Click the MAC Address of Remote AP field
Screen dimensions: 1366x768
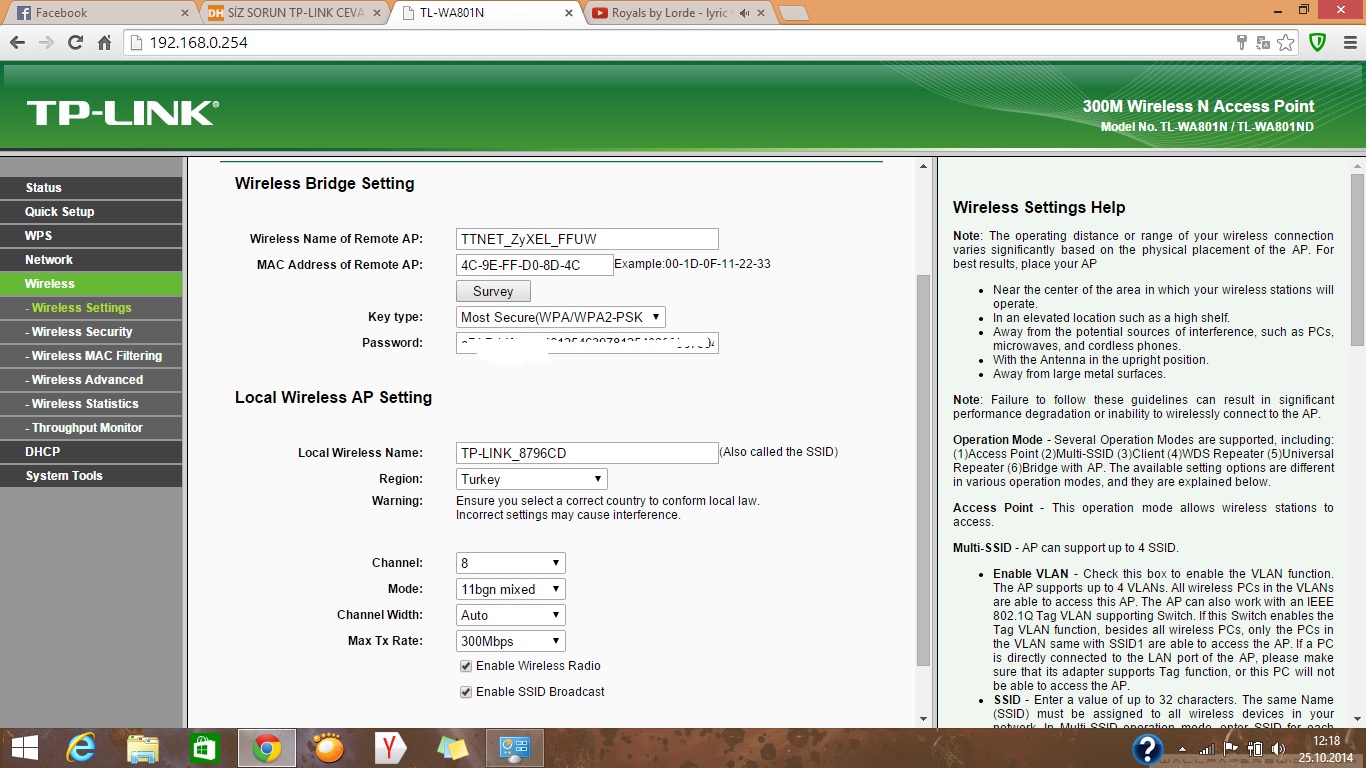[x=534, y=265]
